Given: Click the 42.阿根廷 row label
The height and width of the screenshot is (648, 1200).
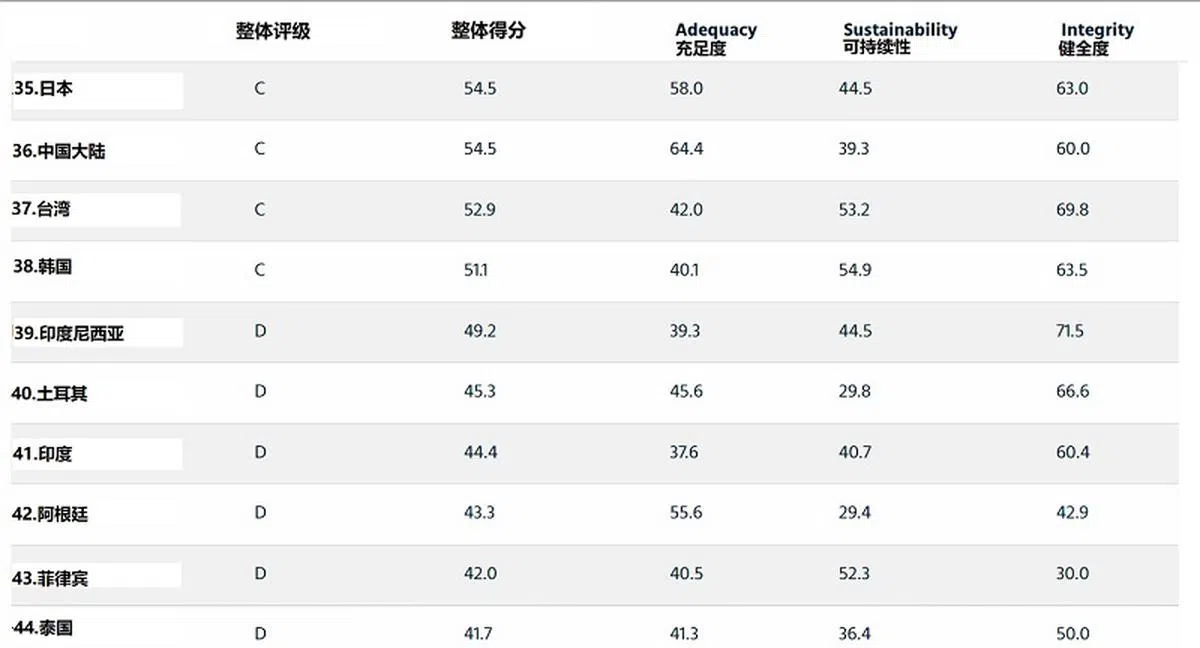Looking at the screenshot, I should point(50,514).
